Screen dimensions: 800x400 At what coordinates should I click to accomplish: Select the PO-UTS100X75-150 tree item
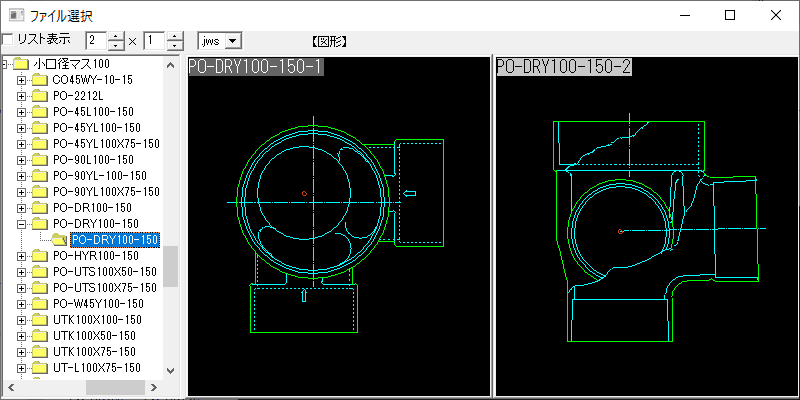coord(105,288)
